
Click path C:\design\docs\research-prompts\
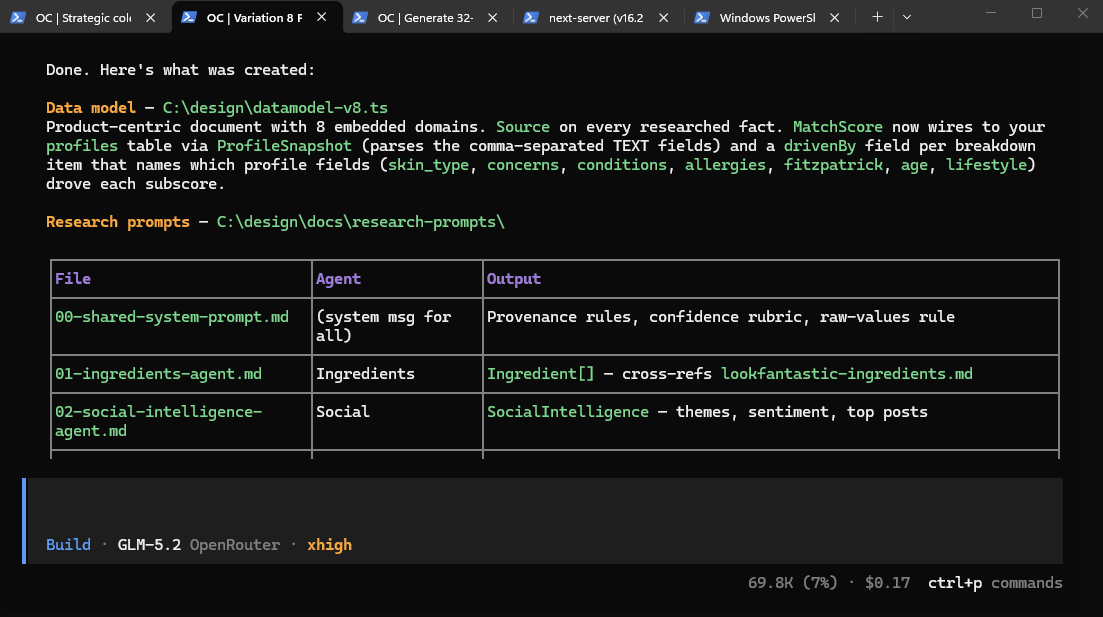[x=360, y=222]
